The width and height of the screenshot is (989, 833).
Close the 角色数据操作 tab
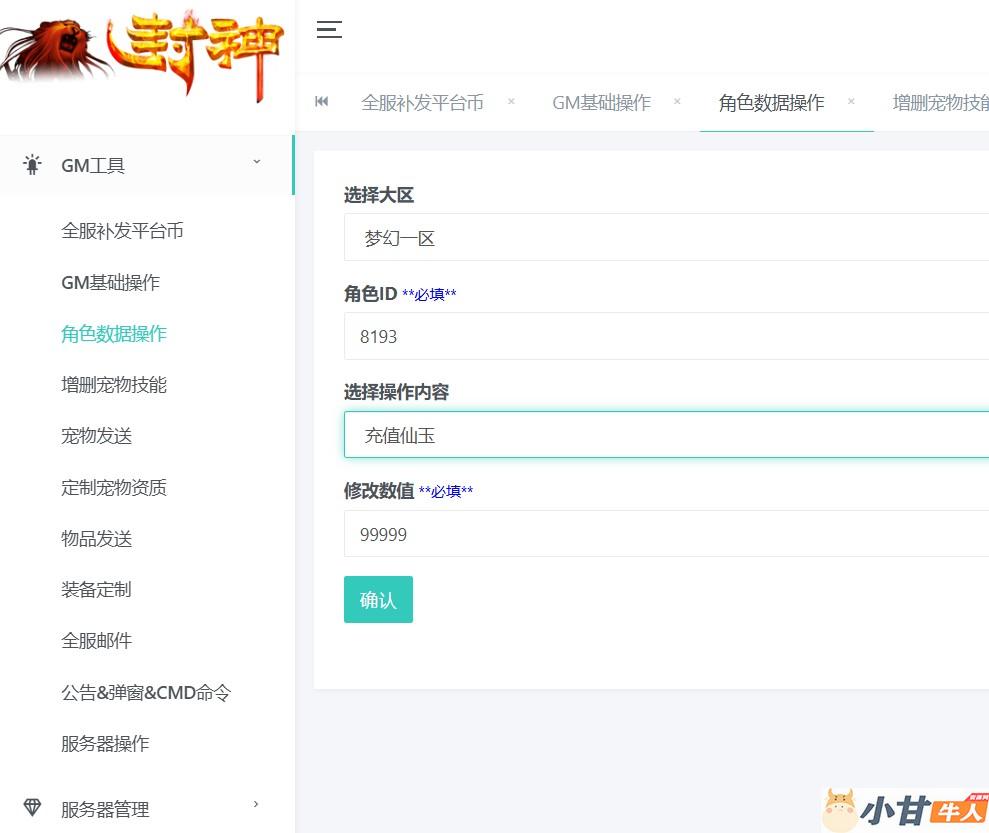[x=851, y=102]
